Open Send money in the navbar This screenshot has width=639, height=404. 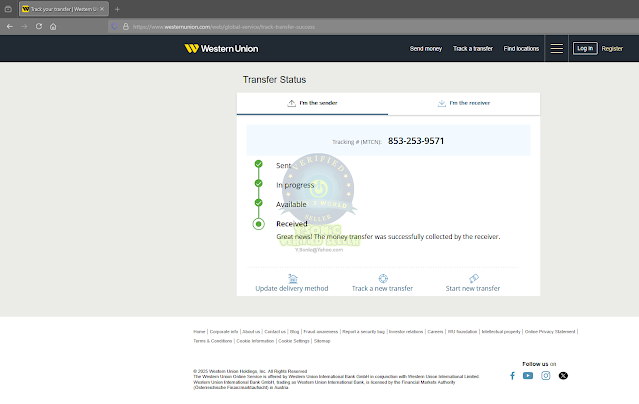426,49
